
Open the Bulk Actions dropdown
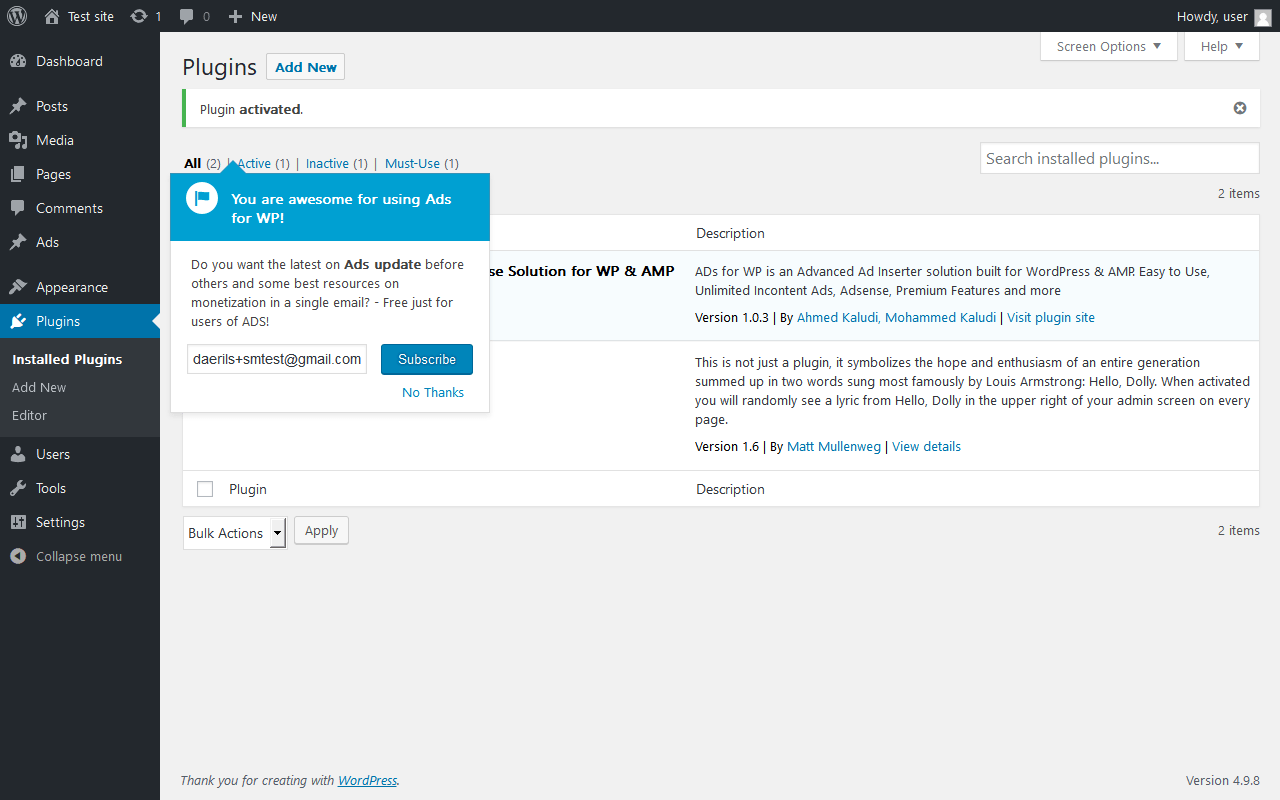tap(234, 533)
